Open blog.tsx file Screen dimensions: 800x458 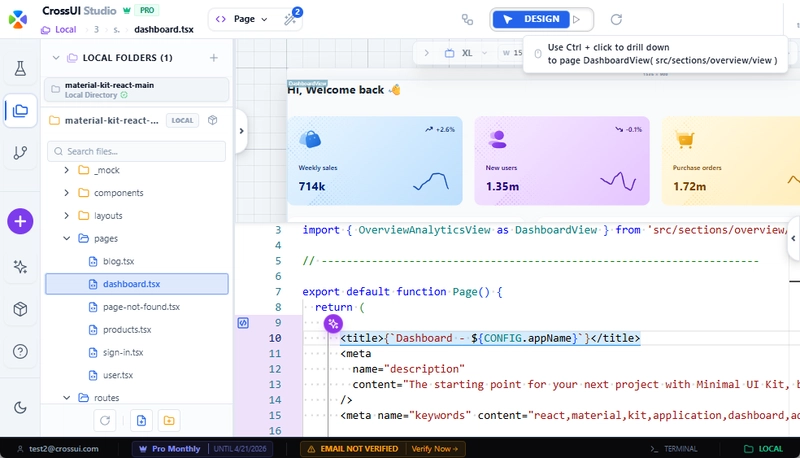point(118,261)
